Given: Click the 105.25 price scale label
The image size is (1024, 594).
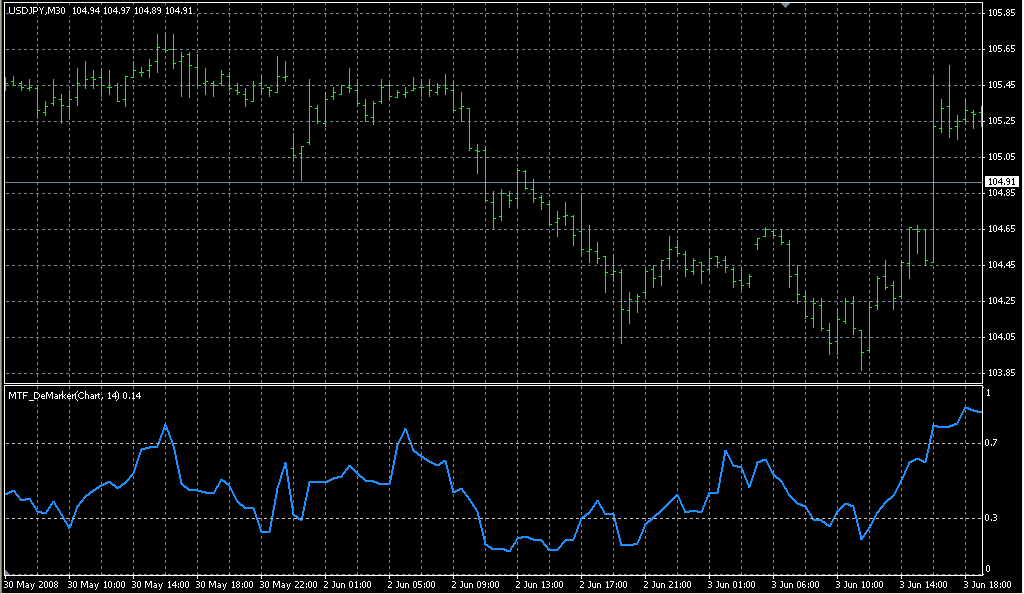Looking at the screenshot, I should coord(1001,121).
